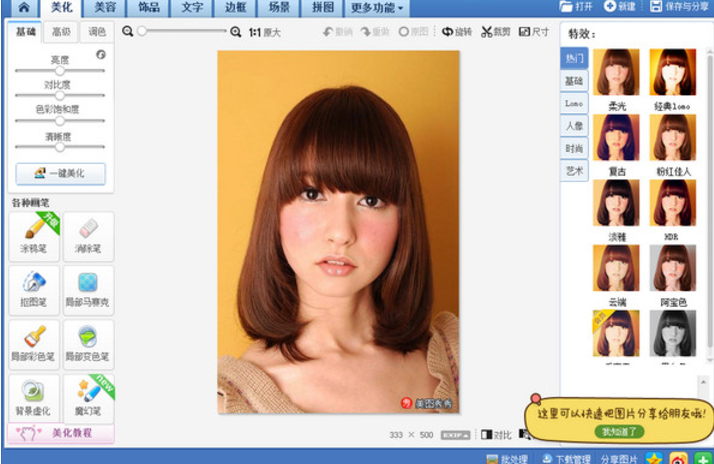
Task: Click the 清晰度 sharpness slider handle
Action: point(60,147)
